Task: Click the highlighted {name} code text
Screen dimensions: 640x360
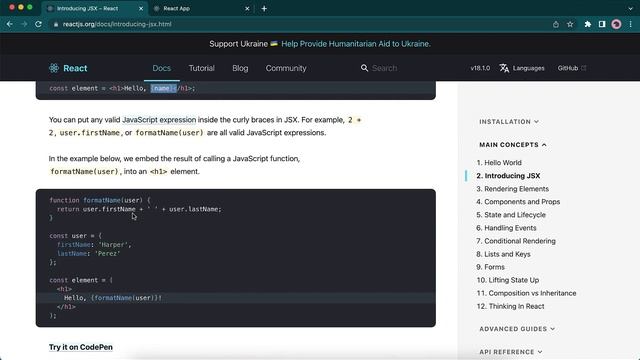Action: (163, 88)
